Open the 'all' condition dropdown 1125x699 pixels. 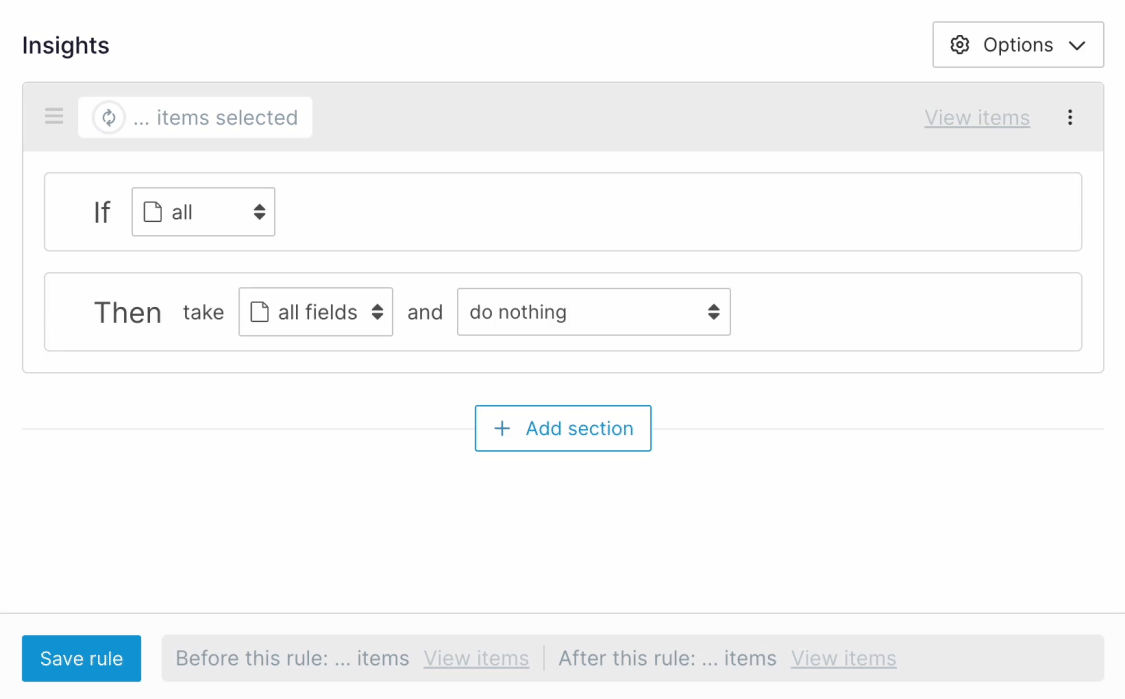pos(203,212)
